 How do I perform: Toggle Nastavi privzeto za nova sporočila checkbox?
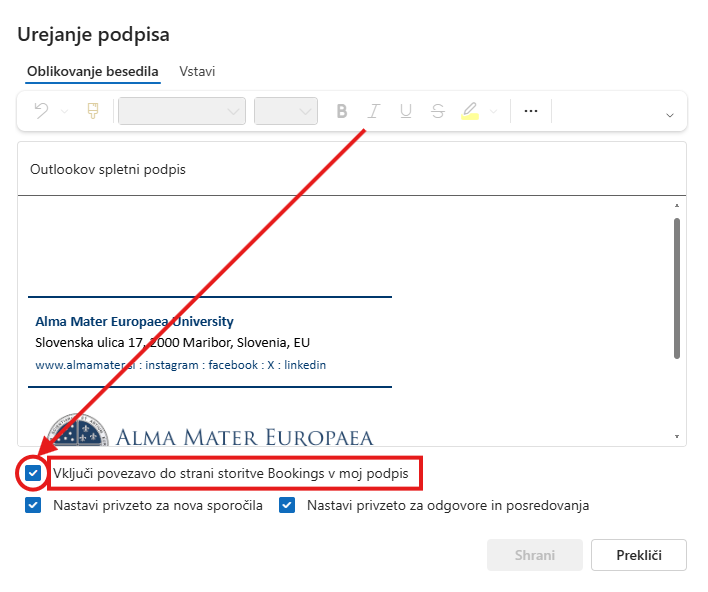pos(33,505)
